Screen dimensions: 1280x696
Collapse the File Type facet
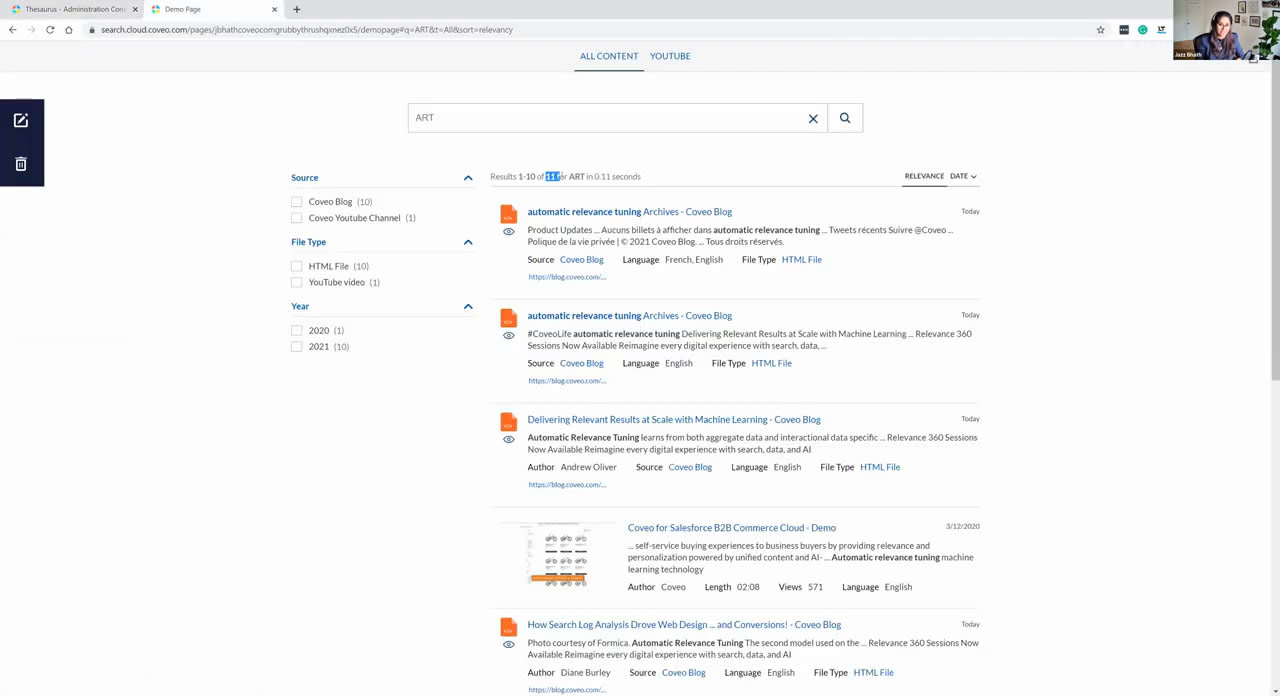click(467, 242)
